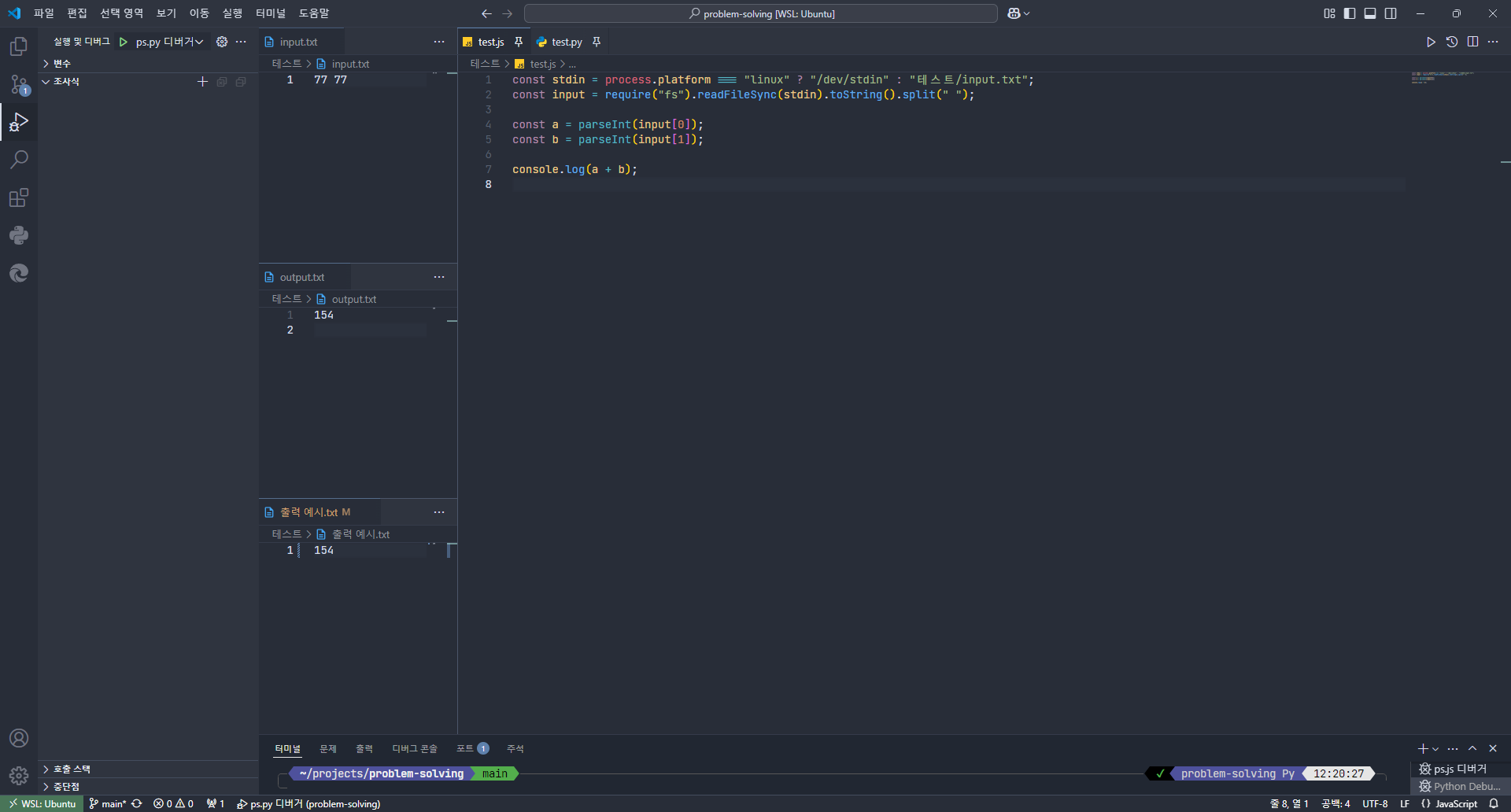
Task: Click the WSL: Ubuntu remote indicator
Action: (42, 803)
